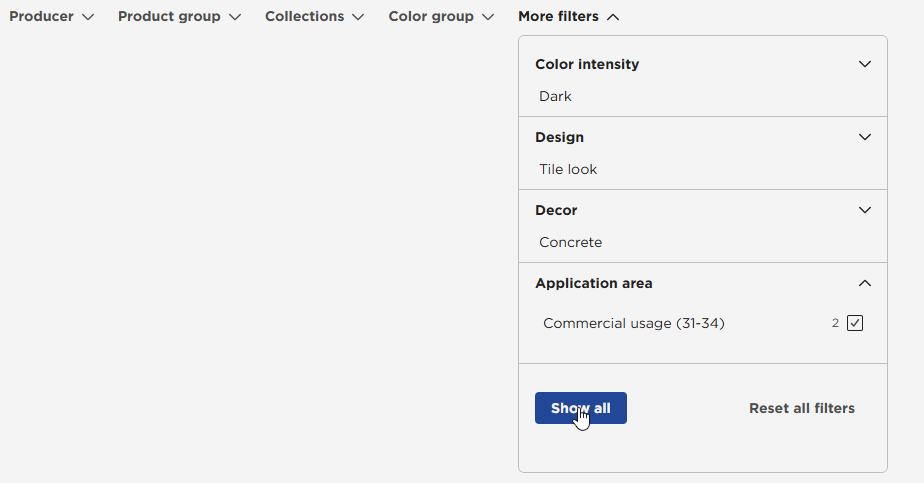Select the Dark color intensity value

coord(555,96)
